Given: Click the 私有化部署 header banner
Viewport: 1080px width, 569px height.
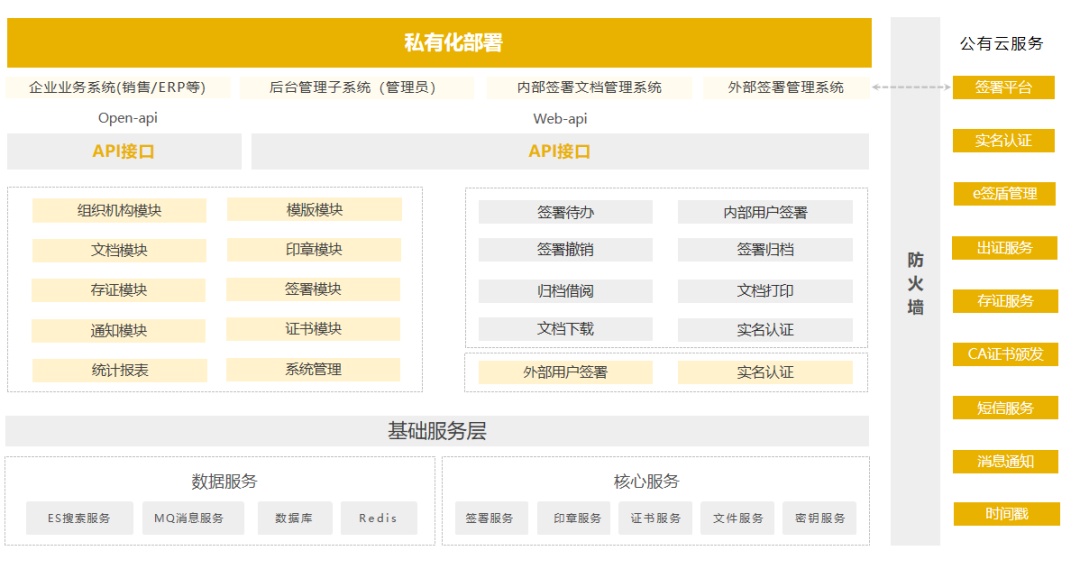Looking at the screenshot, I should pos(439,43).
